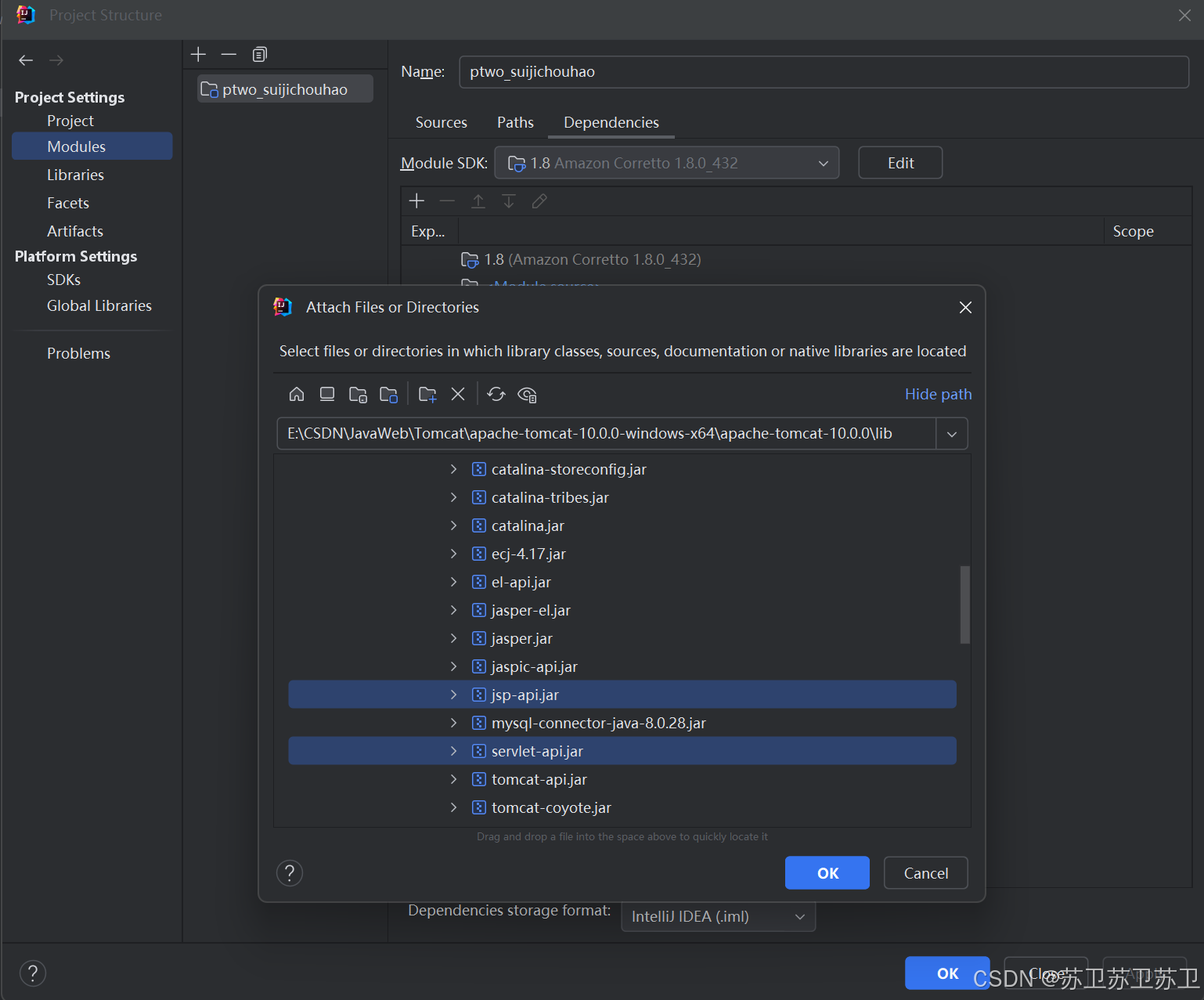Switch to Sources tab
The image size is (1204, 1000).
point(442,122)
